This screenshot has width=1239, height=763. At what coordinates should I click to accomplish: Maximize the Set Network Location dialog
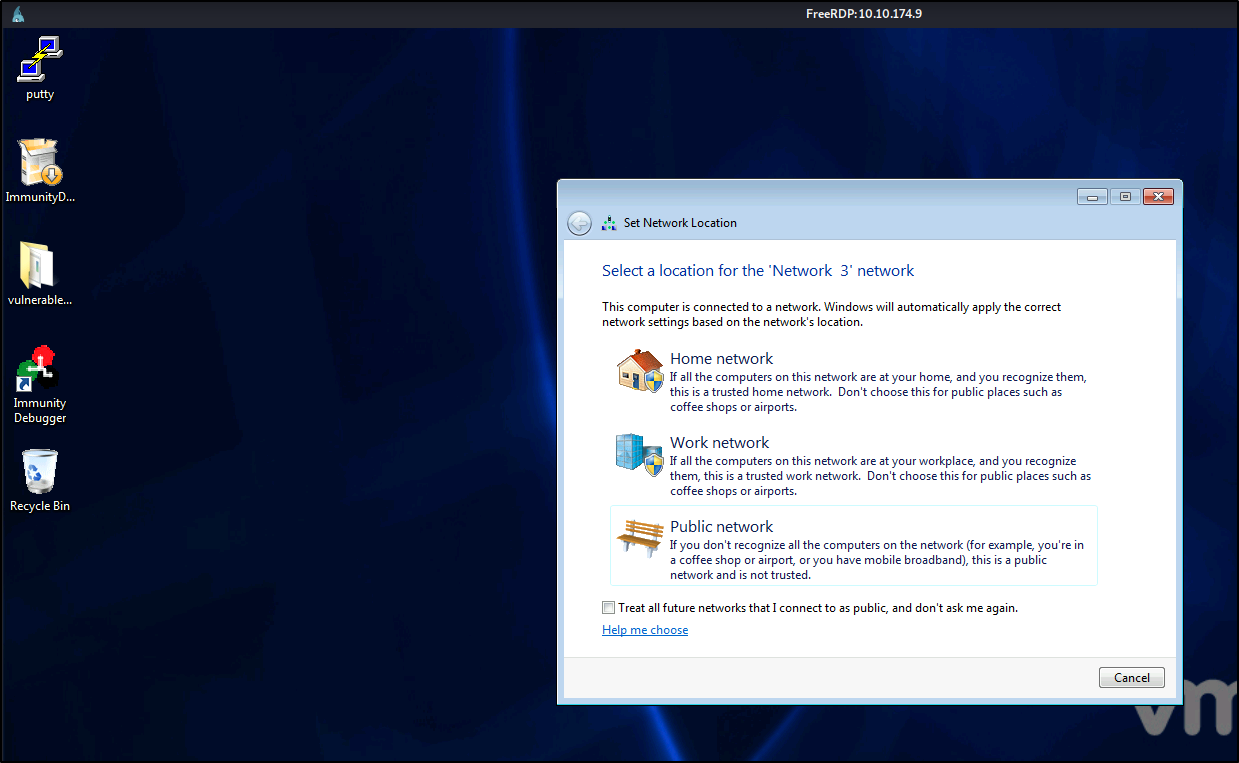(x=1125, y=197)
